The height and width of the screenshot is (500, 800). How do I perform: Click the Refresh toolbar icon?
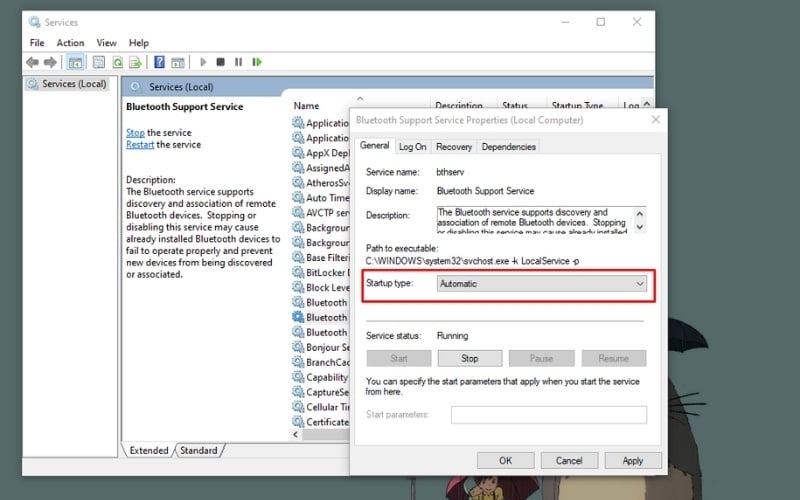tap(117, 62)
